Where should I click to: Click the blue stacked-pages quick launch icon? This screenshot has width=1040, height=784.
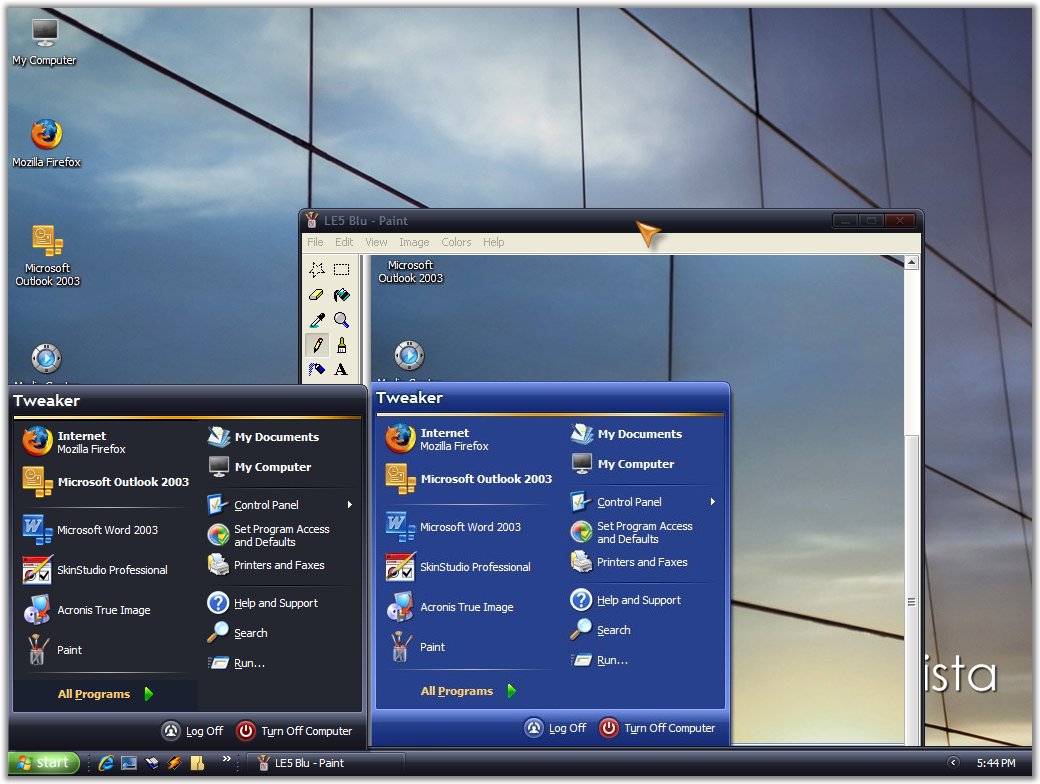coord(152,763)
